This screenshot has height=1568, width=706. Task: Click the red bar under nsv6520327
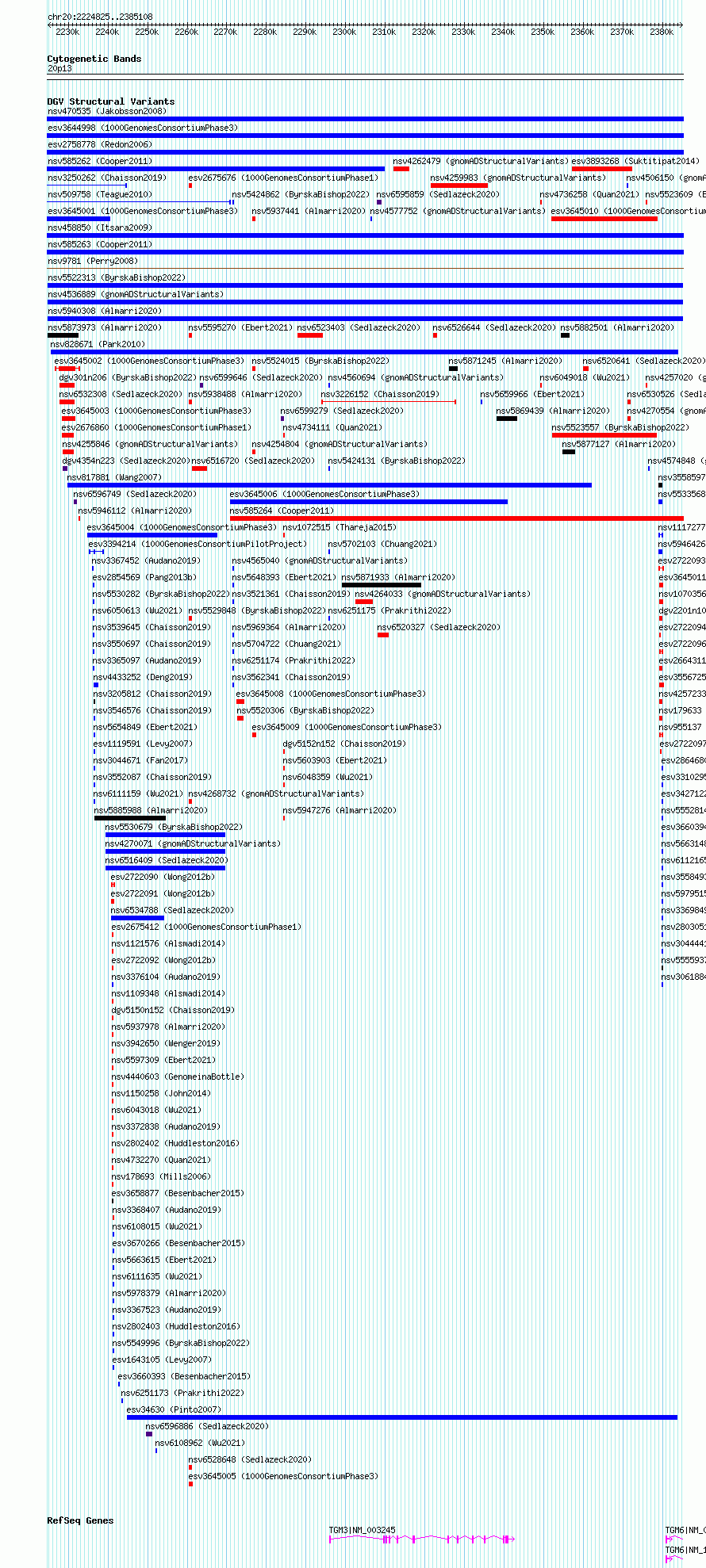pos(383,635)
